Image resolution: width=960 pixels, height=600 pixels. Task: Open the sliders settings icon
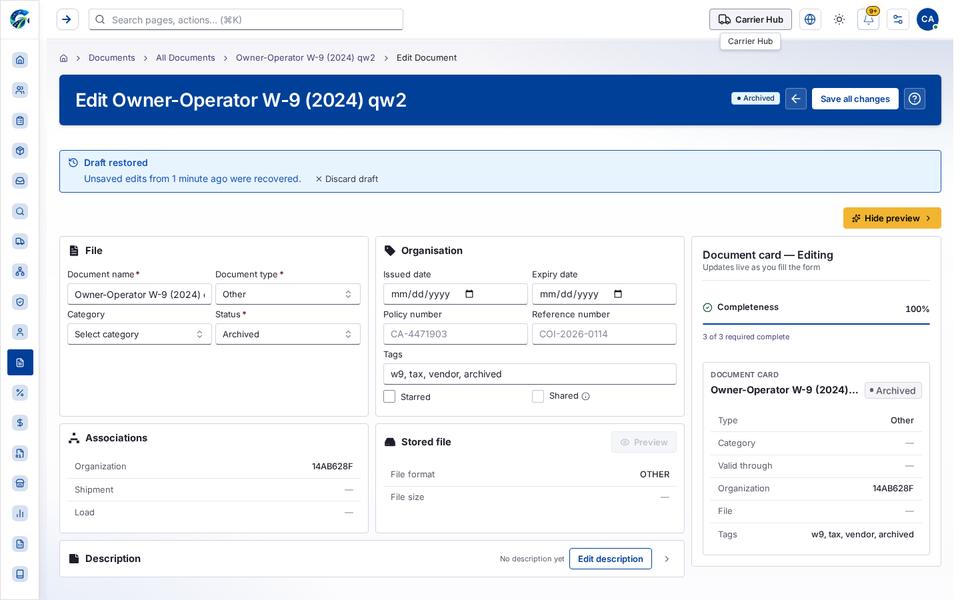(x=898, y=20)
